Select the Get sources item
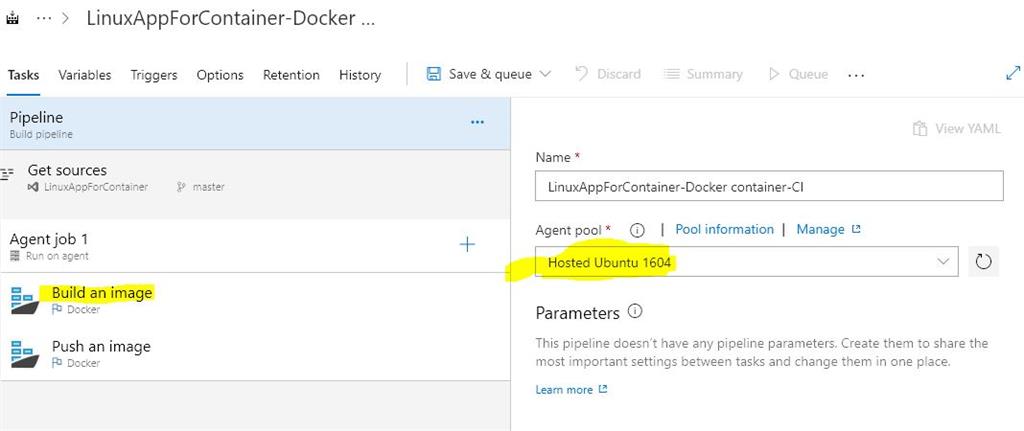 point(67,171)
